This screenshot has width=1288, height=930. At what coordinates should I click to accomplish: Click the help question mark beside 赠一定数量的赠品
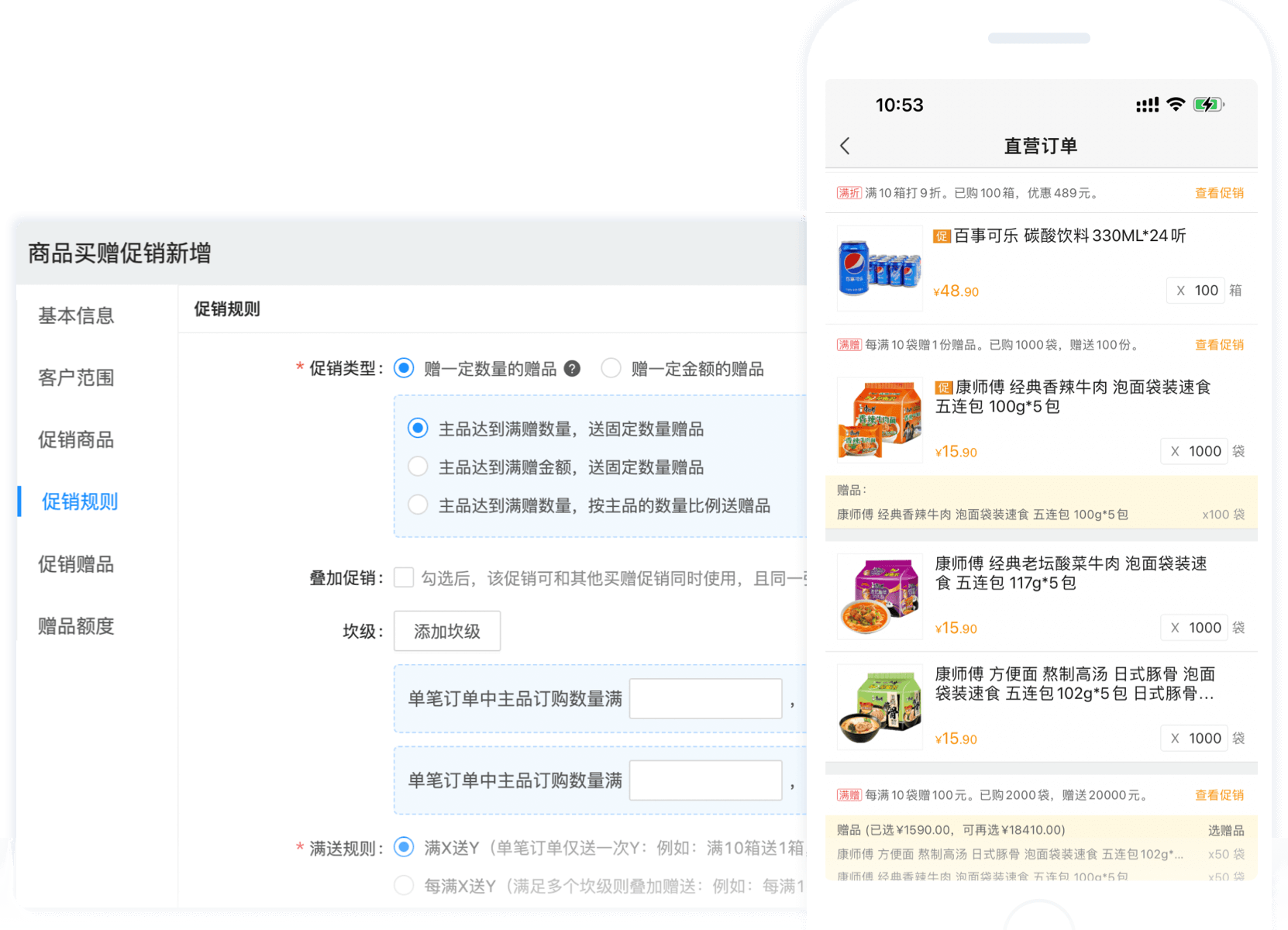pyautogui.click(x=572, y=368)
